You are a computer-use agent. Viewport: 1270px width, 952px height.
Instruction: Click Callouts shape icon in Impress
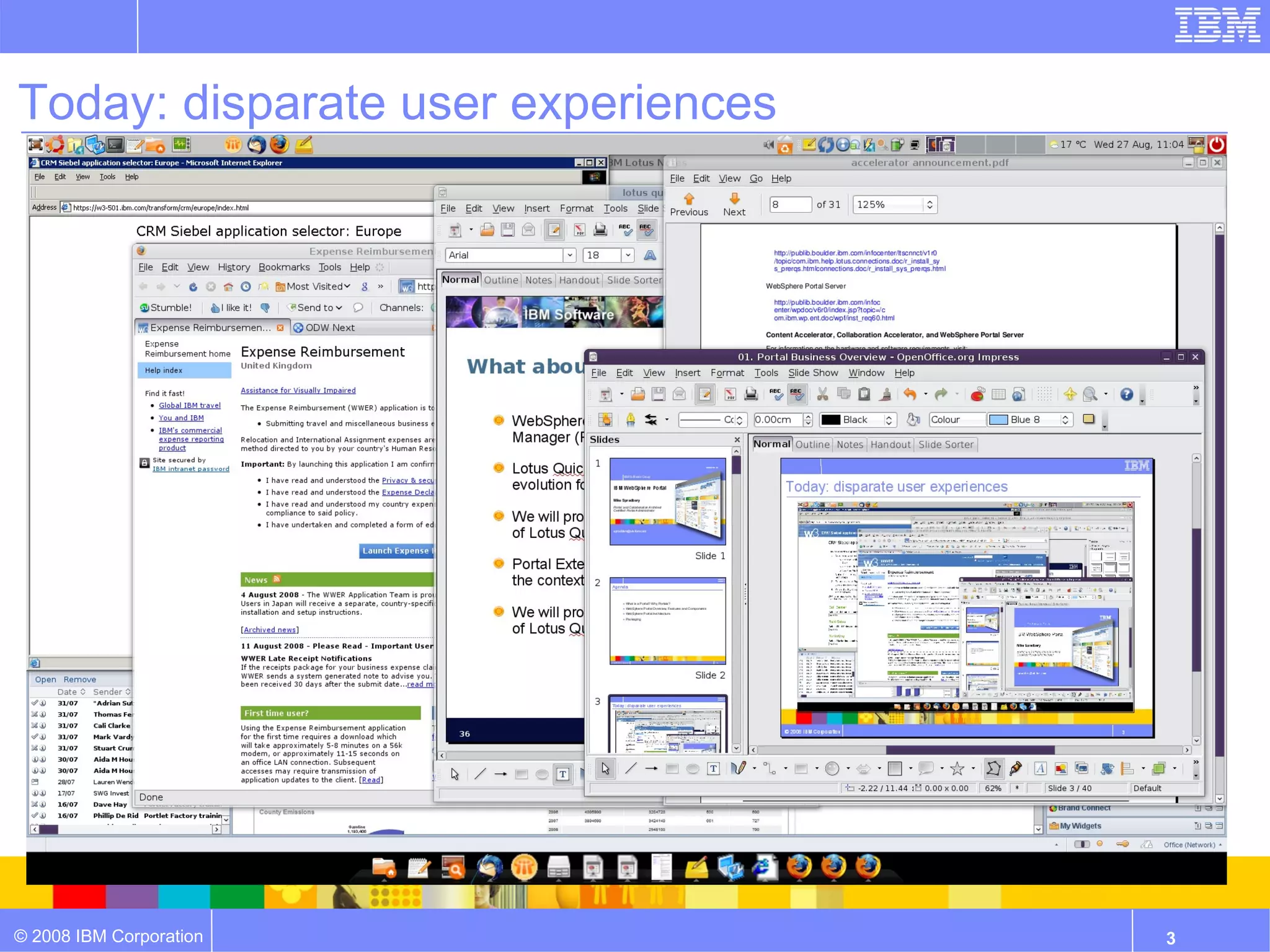926,769
